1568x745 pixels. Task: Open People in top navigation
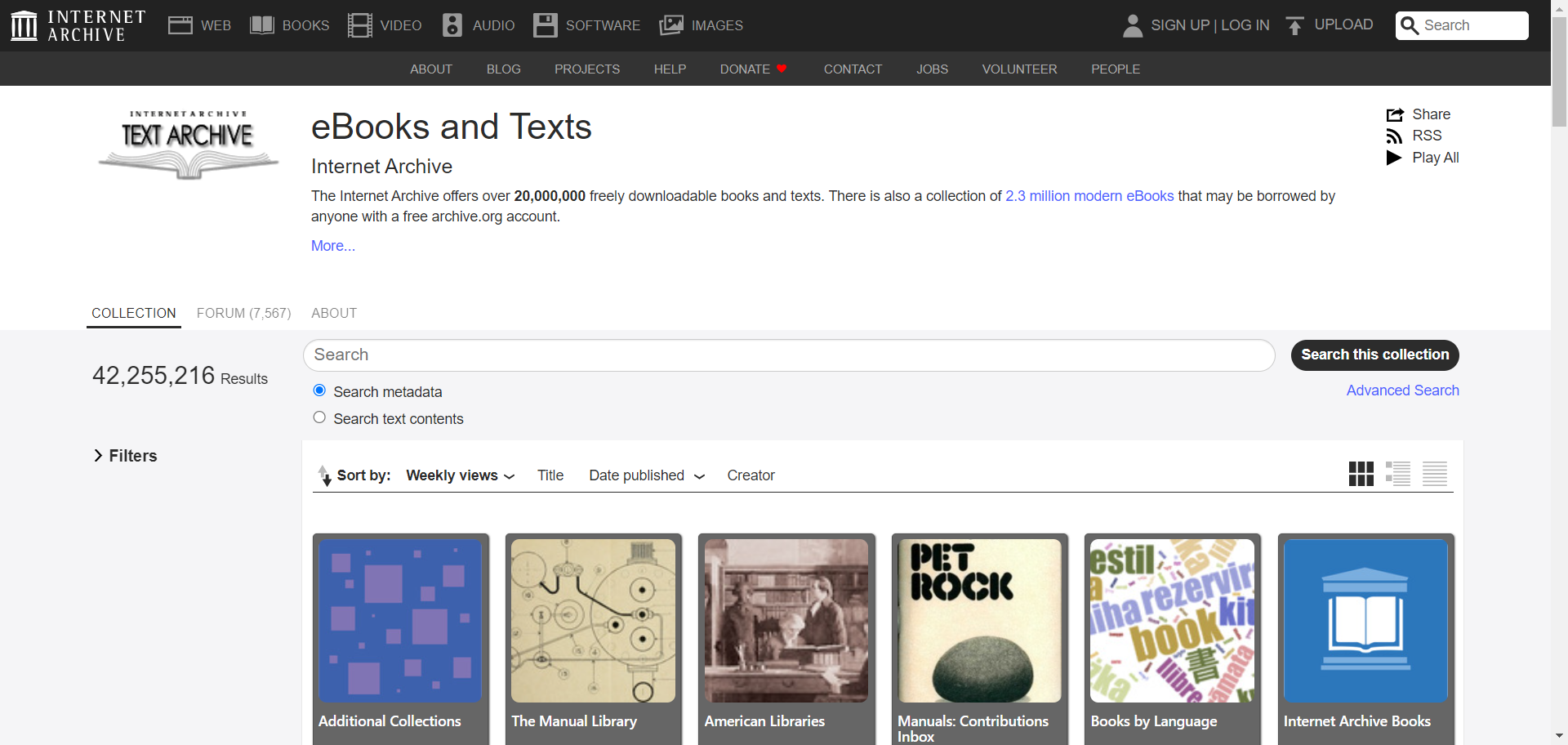(1116, 69)
